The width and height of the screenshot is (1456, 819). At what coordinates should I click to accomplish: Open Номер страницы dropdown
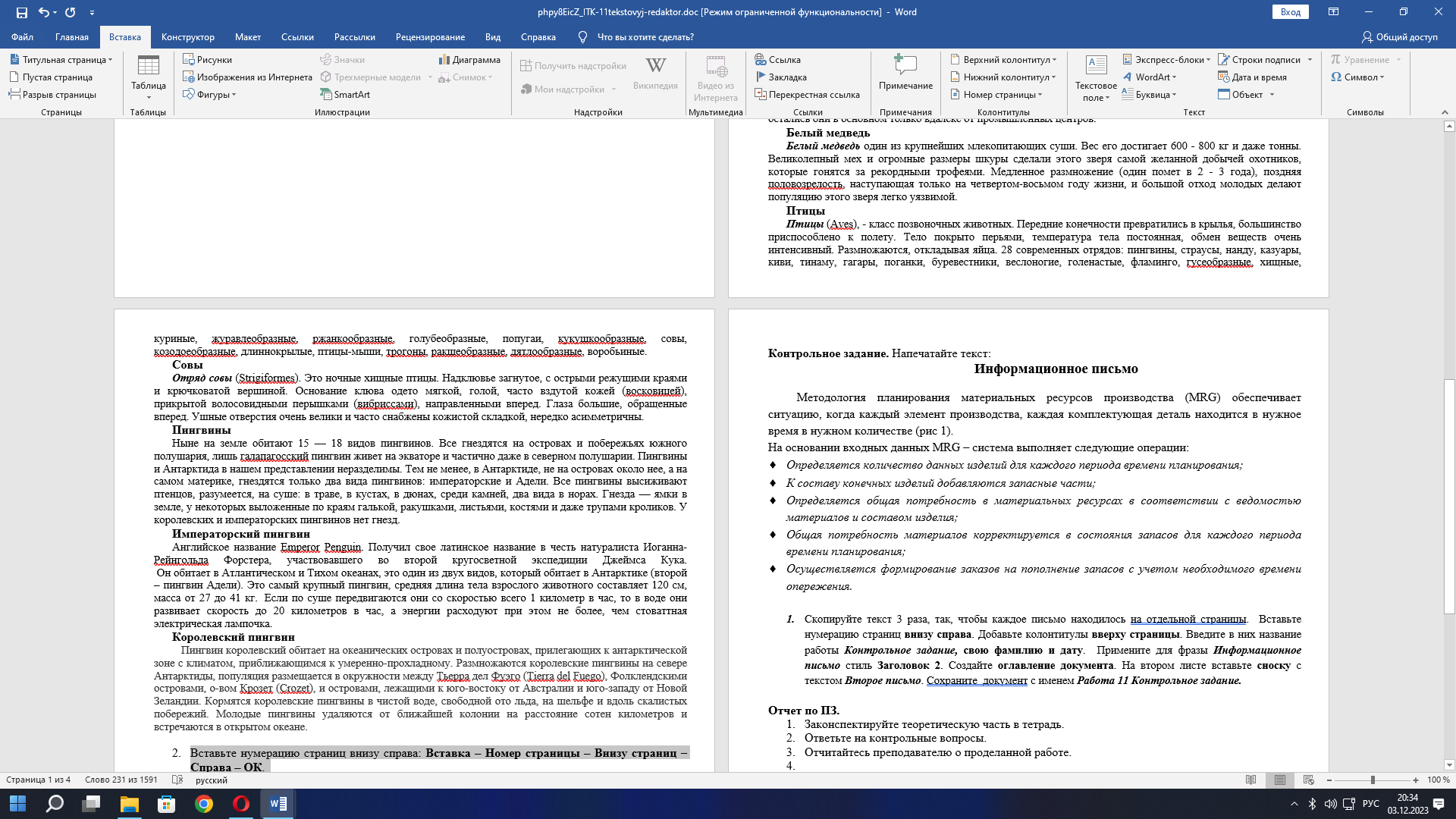(x=996, y=94)
